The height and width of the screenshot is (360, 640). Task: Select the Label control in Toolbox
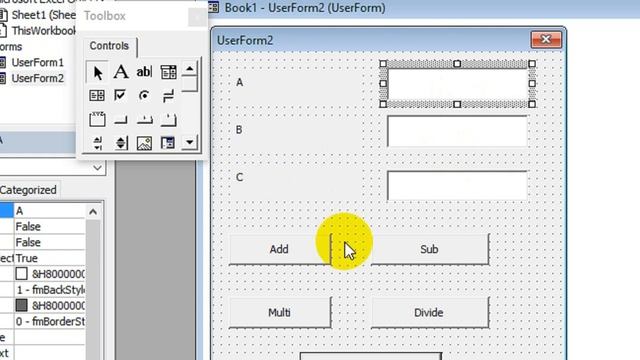coord(121,72)
